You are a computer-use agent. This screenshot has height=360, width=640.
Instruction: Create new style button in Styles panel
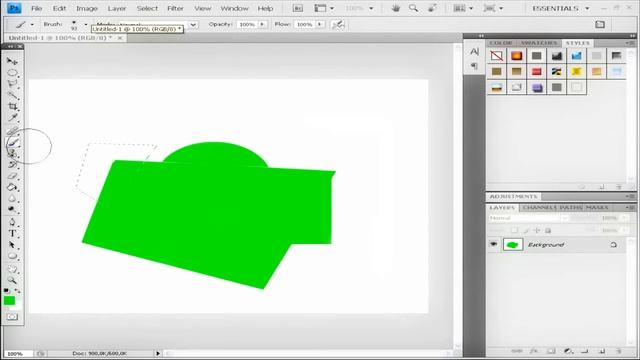click(x=602, y=187)
